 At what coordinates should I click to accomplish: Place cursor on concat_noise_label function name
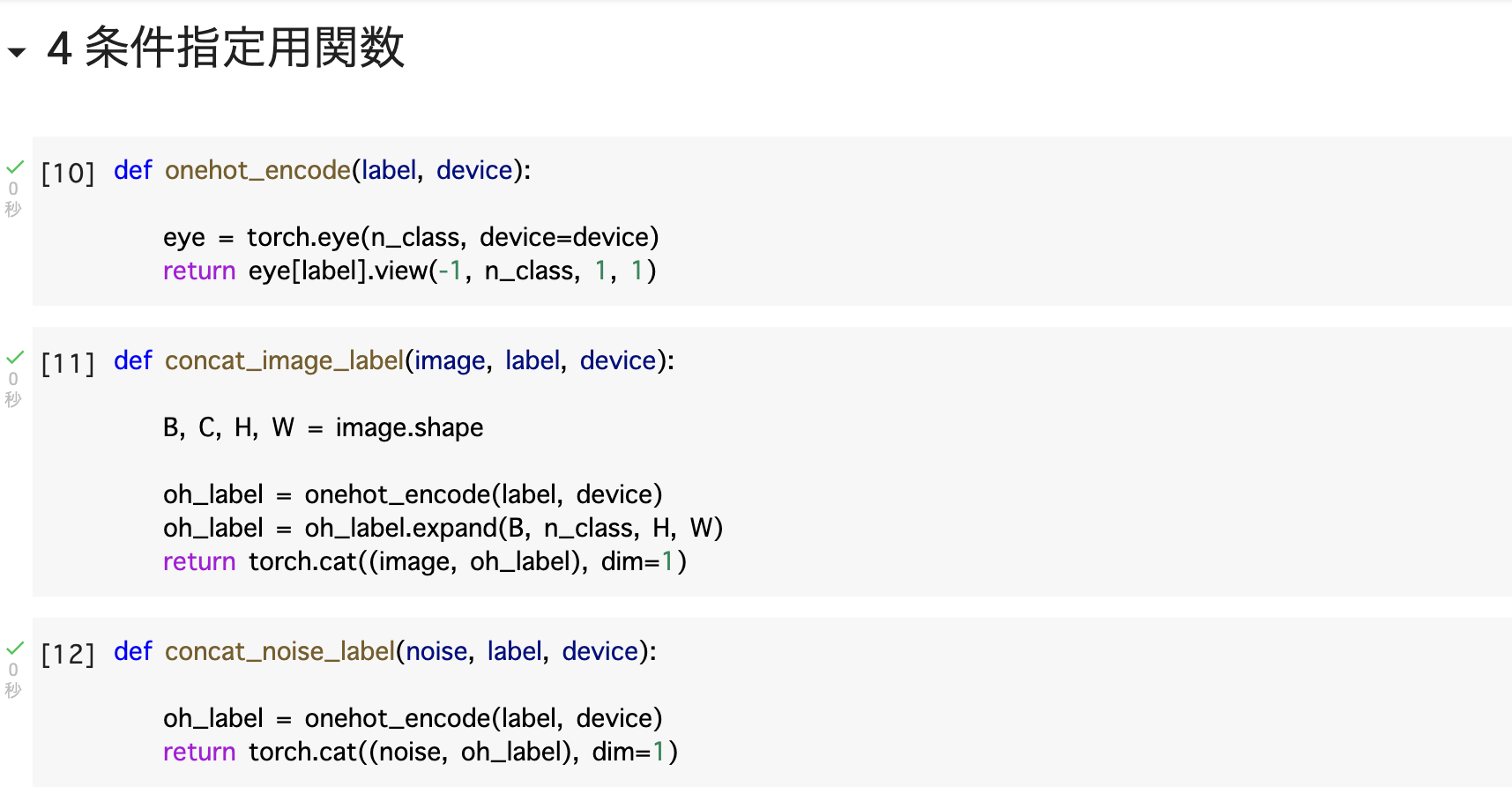[x=279, y=651]
